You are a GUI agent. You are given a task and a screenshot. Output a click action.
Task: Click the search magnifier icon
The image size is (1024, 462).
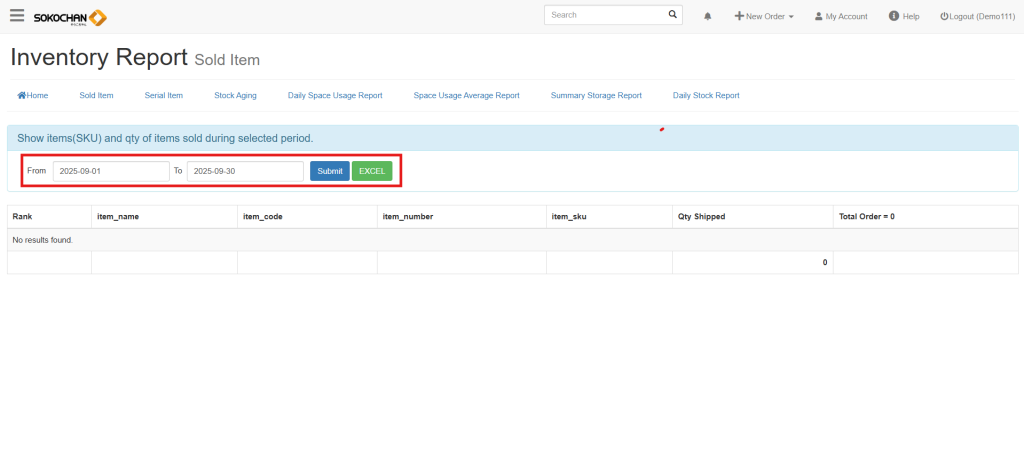click(x=672, y=16)
